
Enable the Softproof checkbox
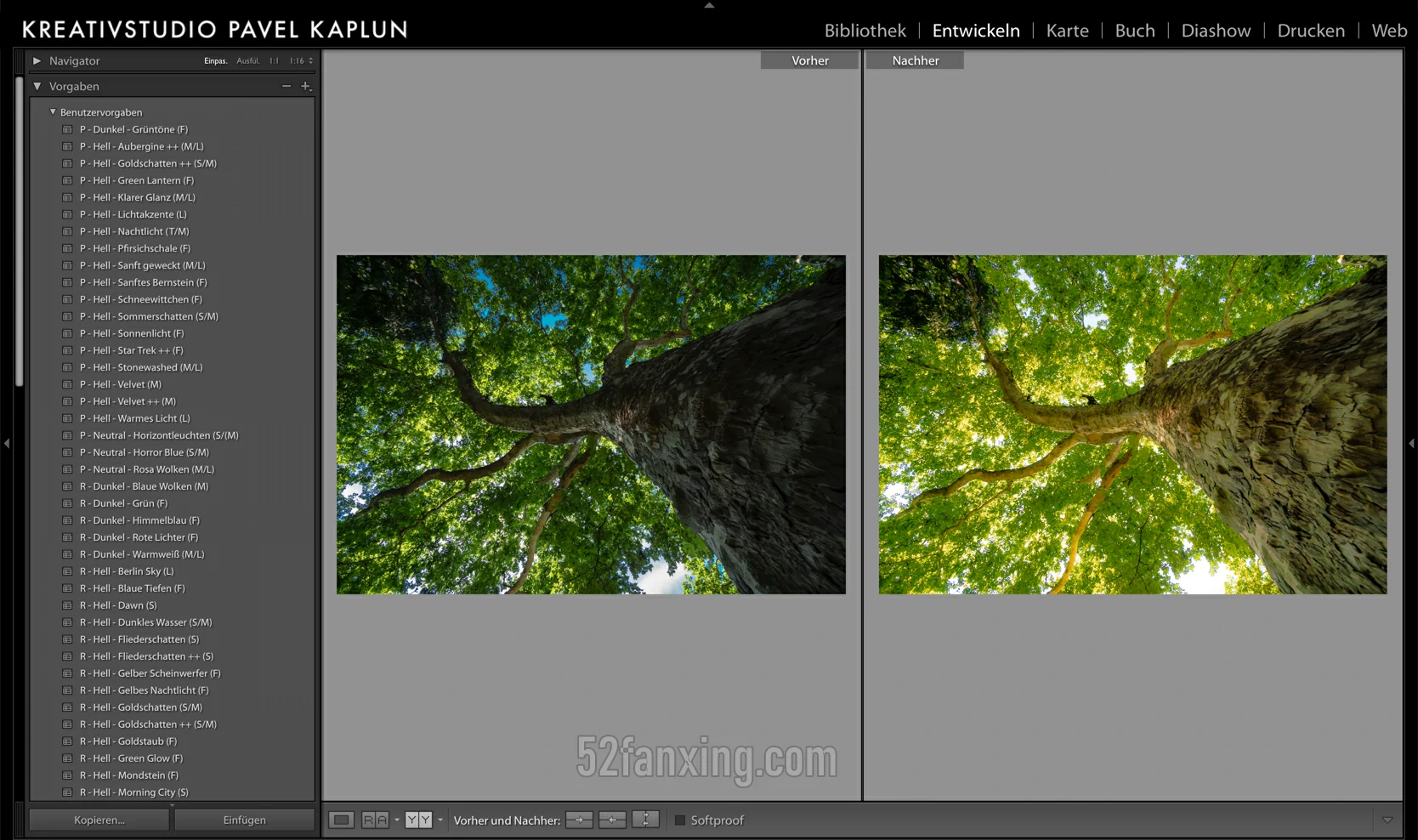(680, 820)
